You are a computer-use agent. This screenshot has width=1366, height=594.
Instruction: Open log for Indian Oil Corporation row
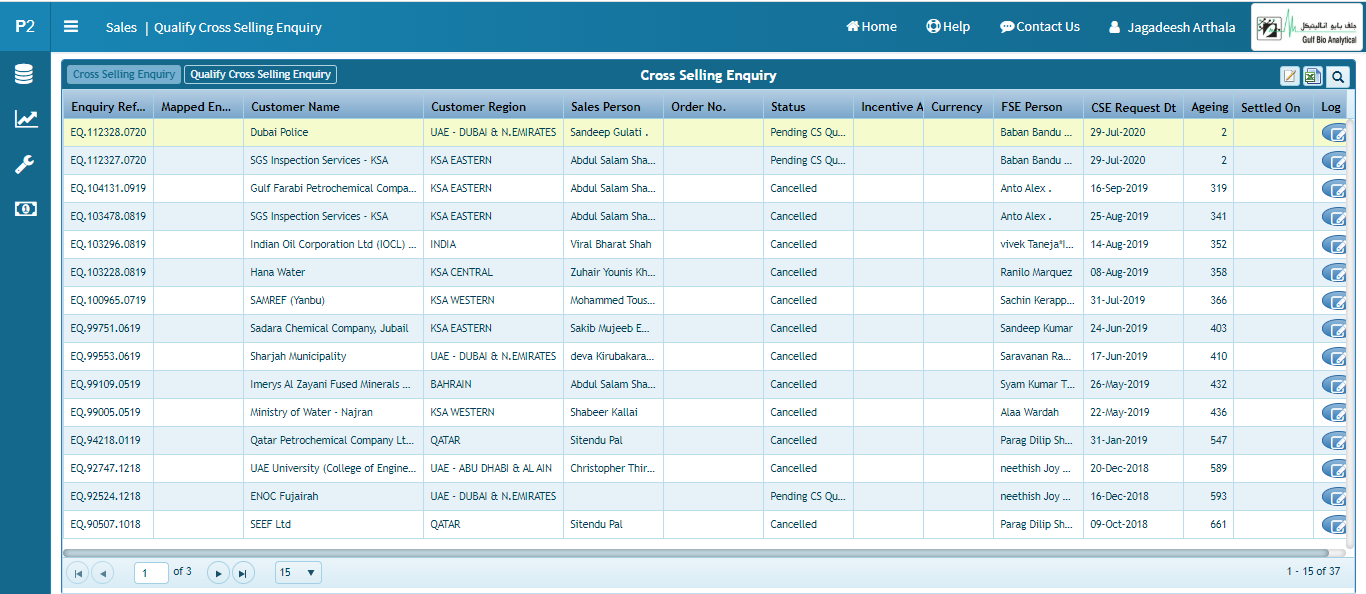click(1335, 244)
